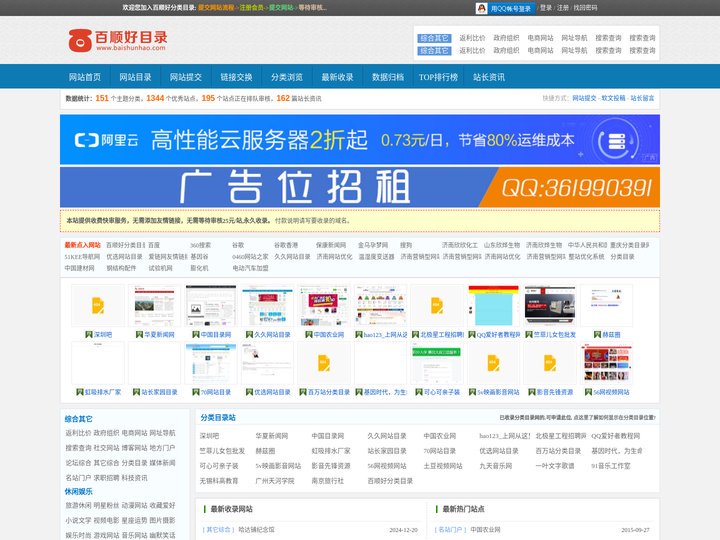720x540 pixels.
Task: Open the 最新收录 nav item
Action: [x=338, y=77]
